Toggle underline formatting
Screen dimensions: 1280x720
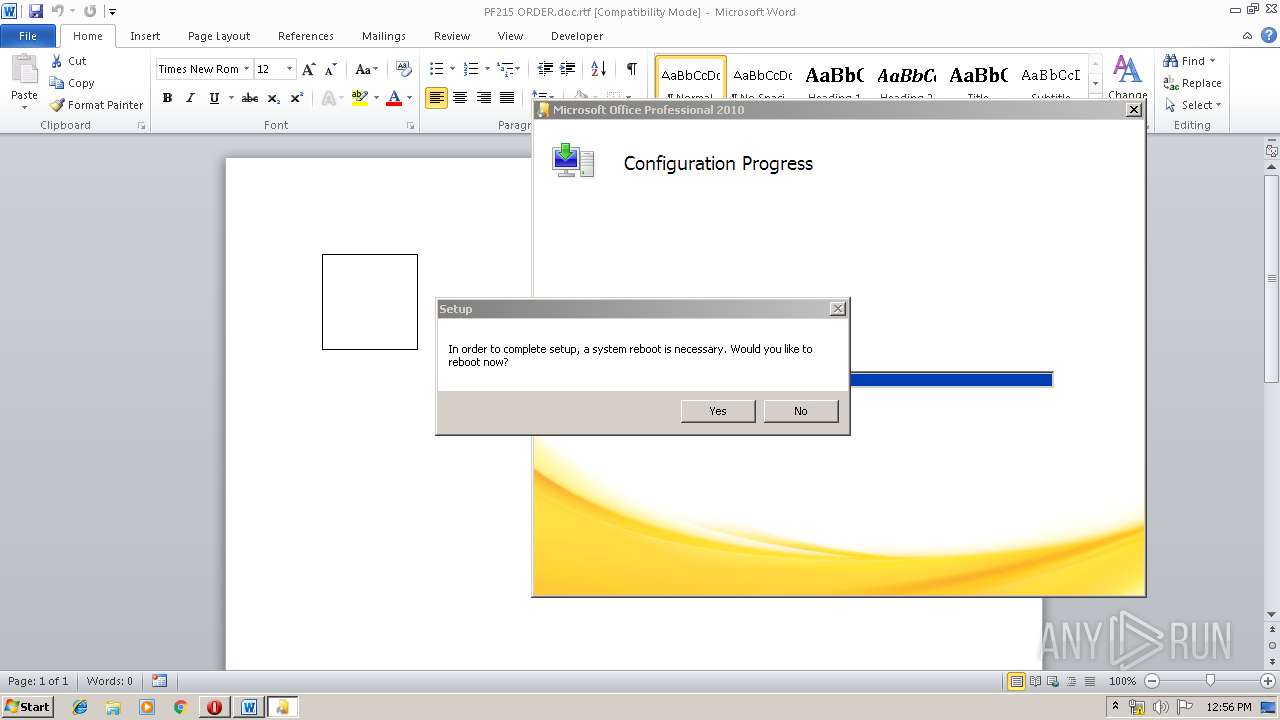click(214, 98)
